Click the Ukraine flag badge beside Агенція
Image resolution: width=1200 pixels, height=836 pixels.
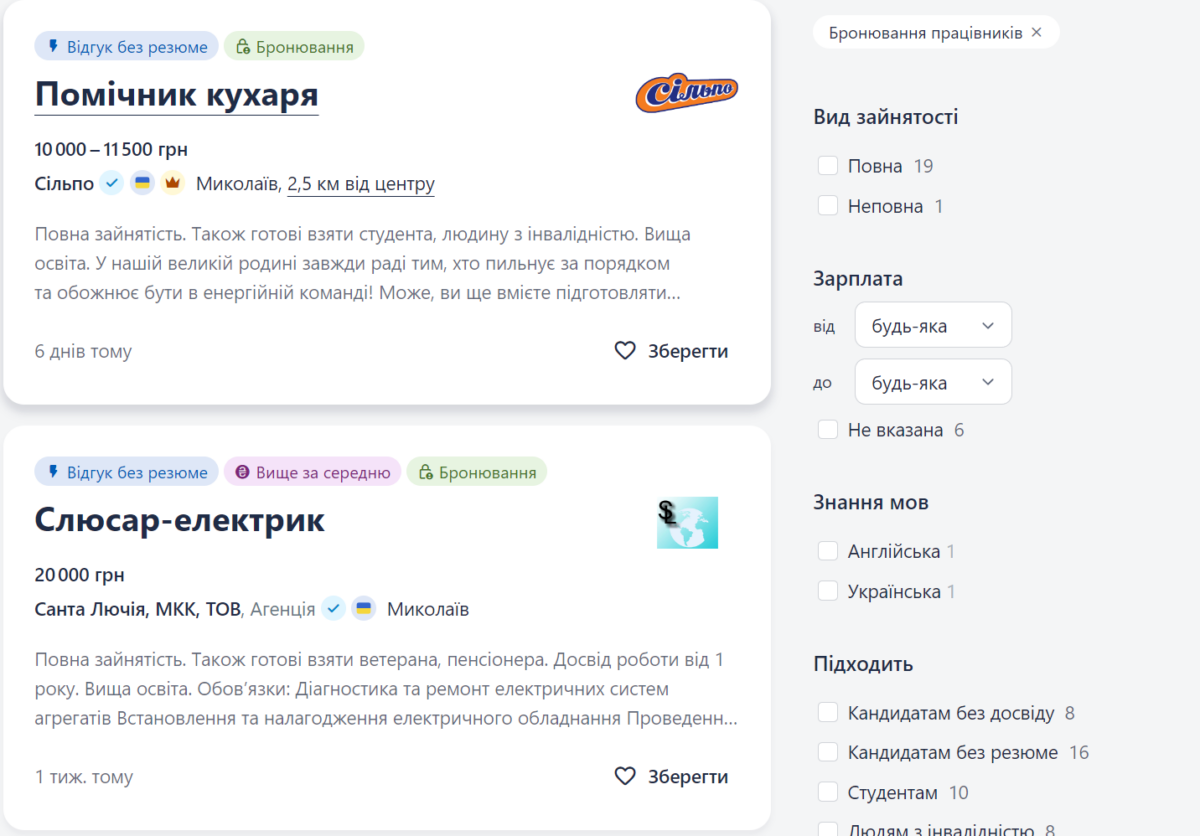click(x=364, y=608)
